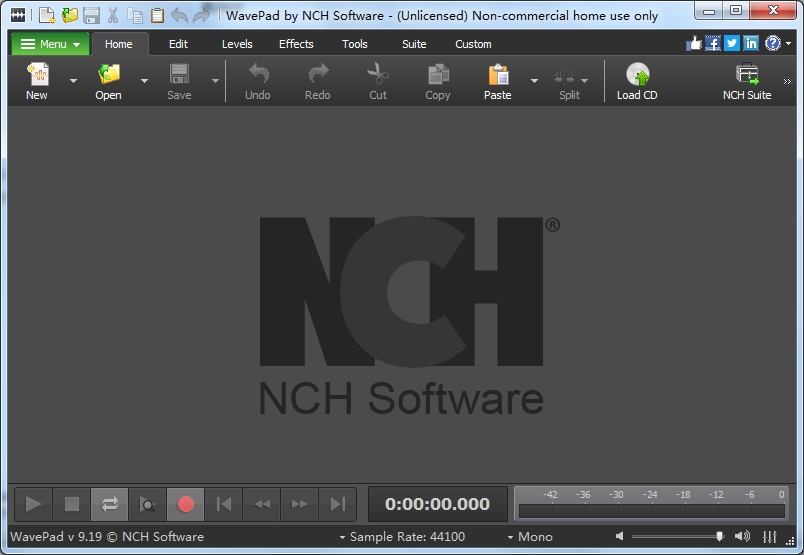The width and height of the screenshot is (804, 555).
Task: Click the Paste clipboard icon
Action: coord(498,74)
